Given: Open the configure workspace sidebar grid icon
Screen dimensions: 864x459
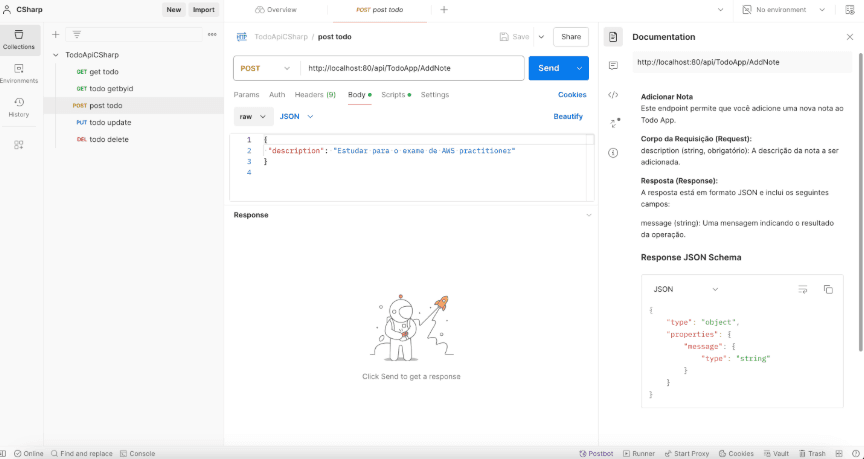Looking at the screenshot, I should pos(19,145).
